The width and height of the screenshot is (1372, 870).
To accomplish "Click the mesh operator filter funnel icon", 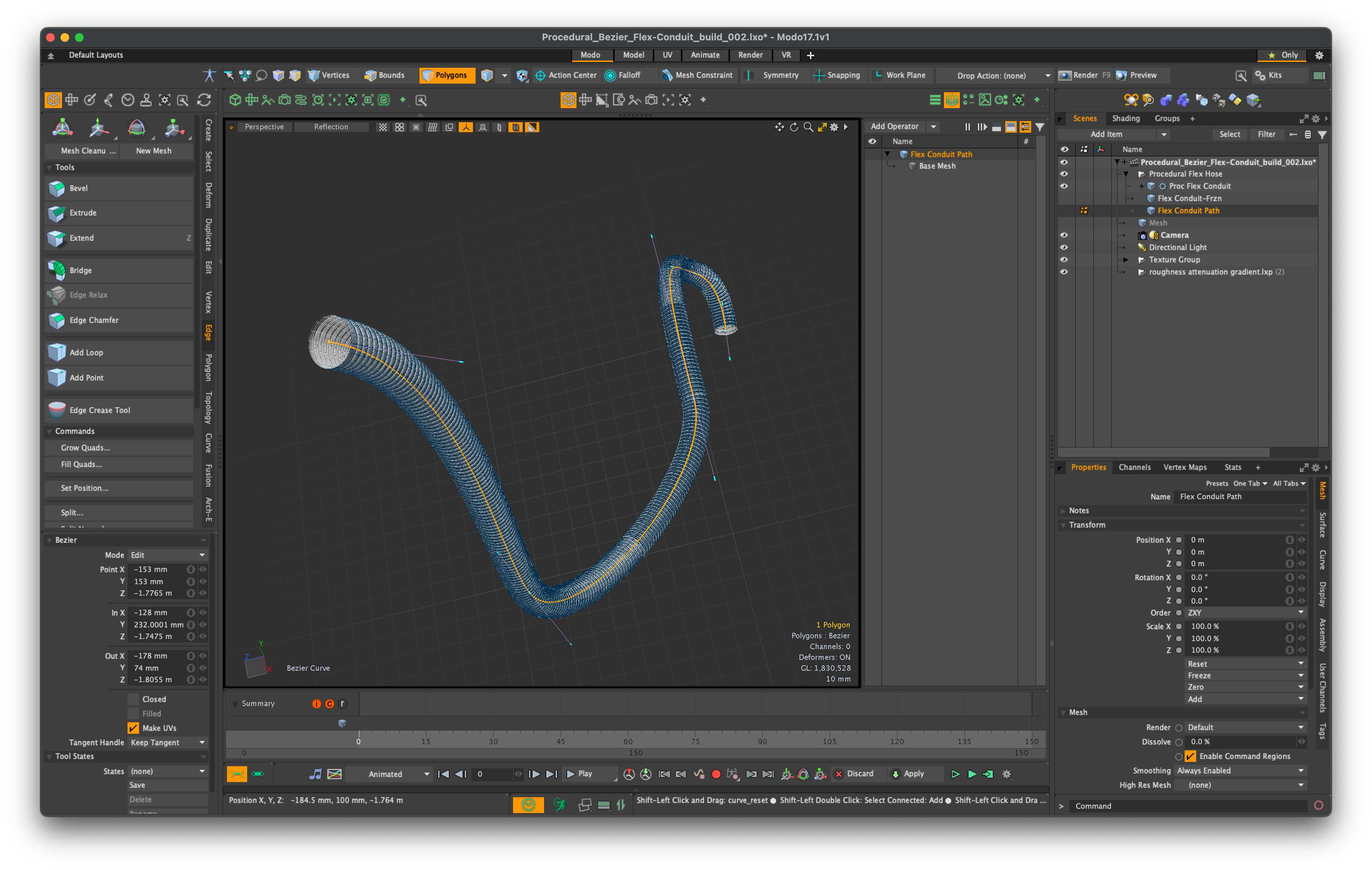I will [x=1040, y=126].
